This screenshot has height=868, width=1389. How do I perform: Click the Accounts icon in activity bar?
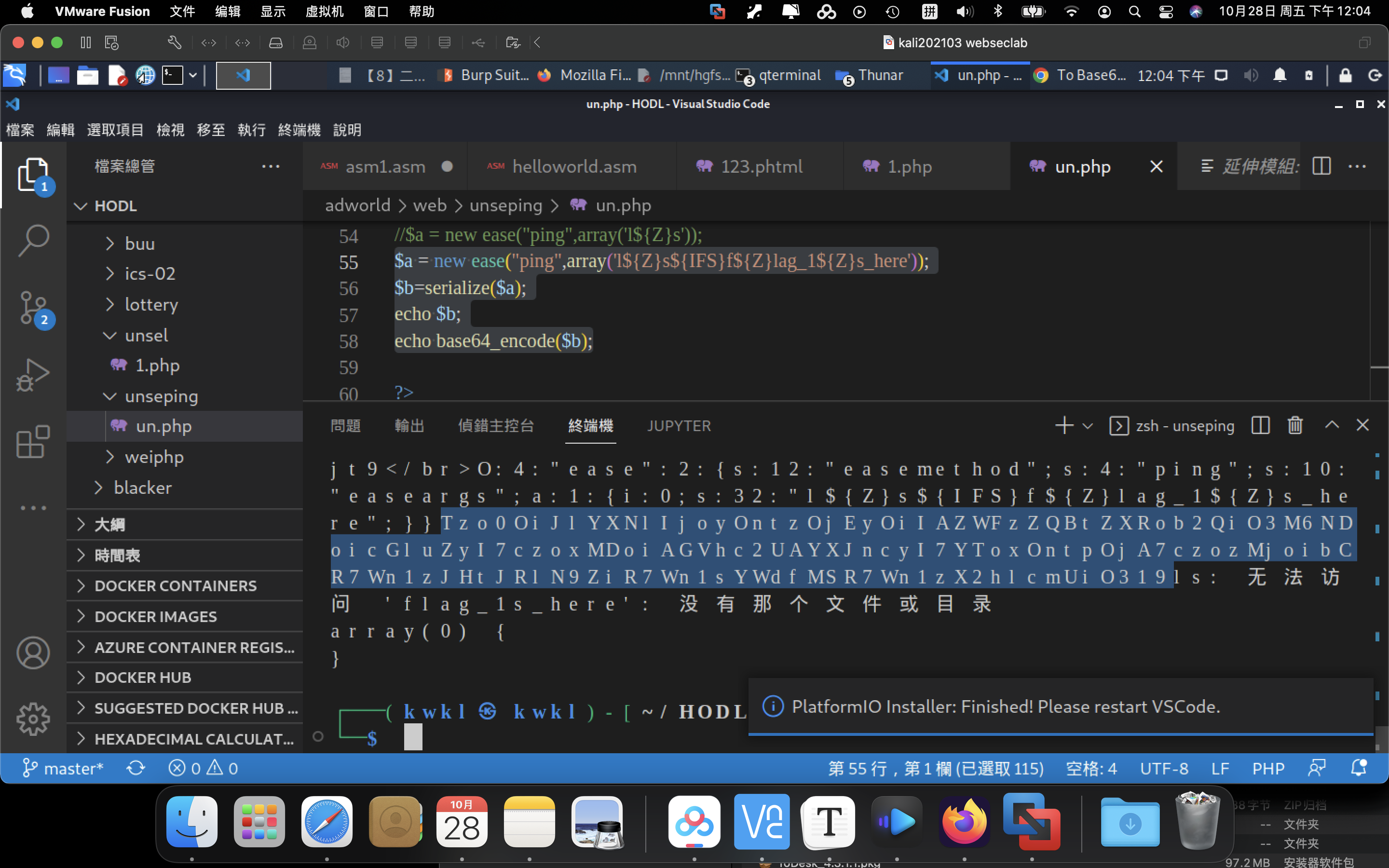tap(33, 653)
